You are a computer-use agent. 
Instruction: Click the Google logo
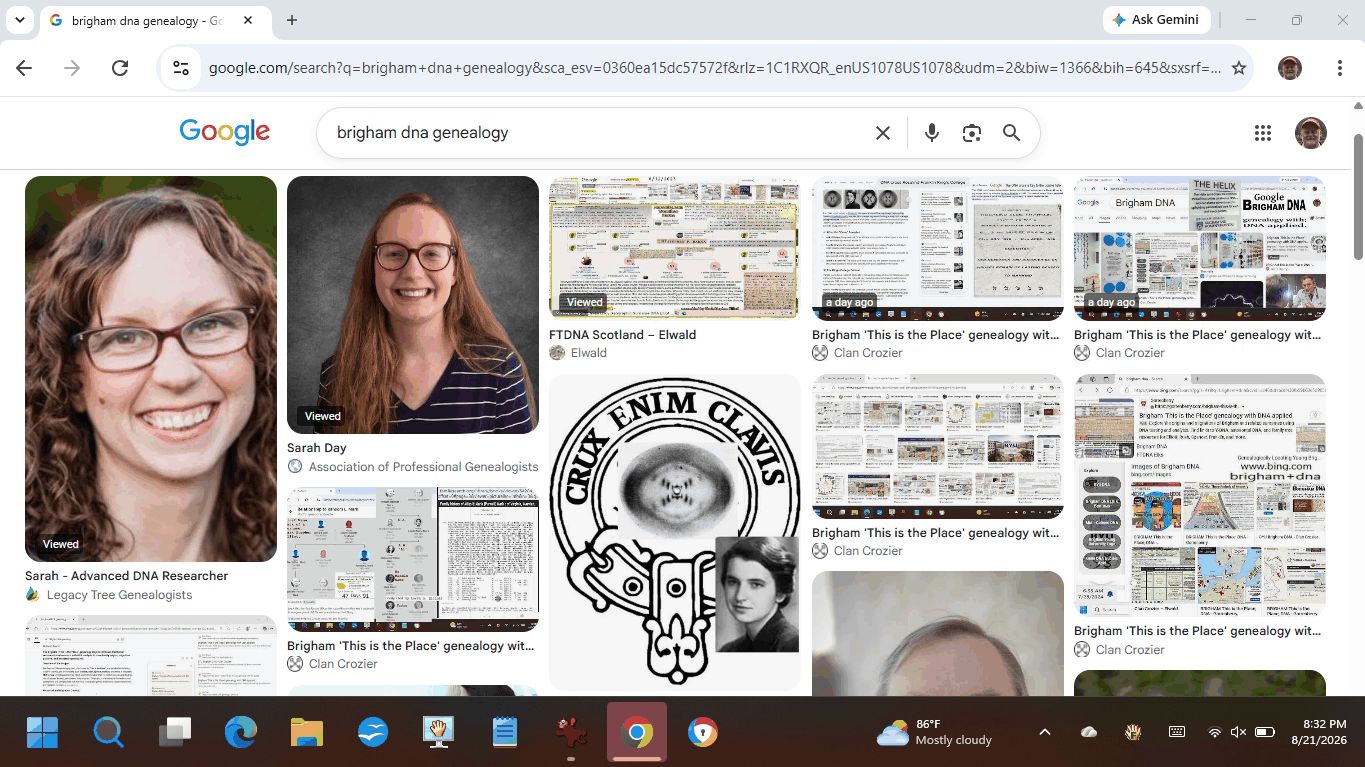tap(225, 132)
